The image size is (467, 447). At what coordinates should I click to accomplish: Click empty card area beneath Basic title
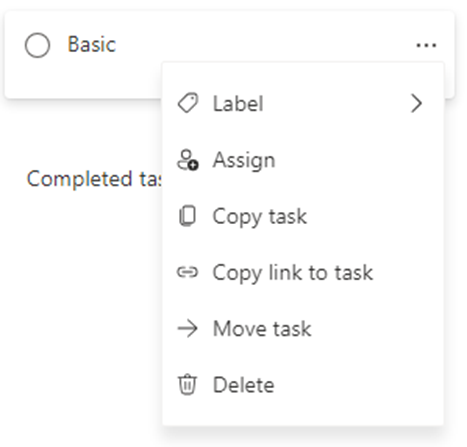pyautogui.click(x=83, y=78)
